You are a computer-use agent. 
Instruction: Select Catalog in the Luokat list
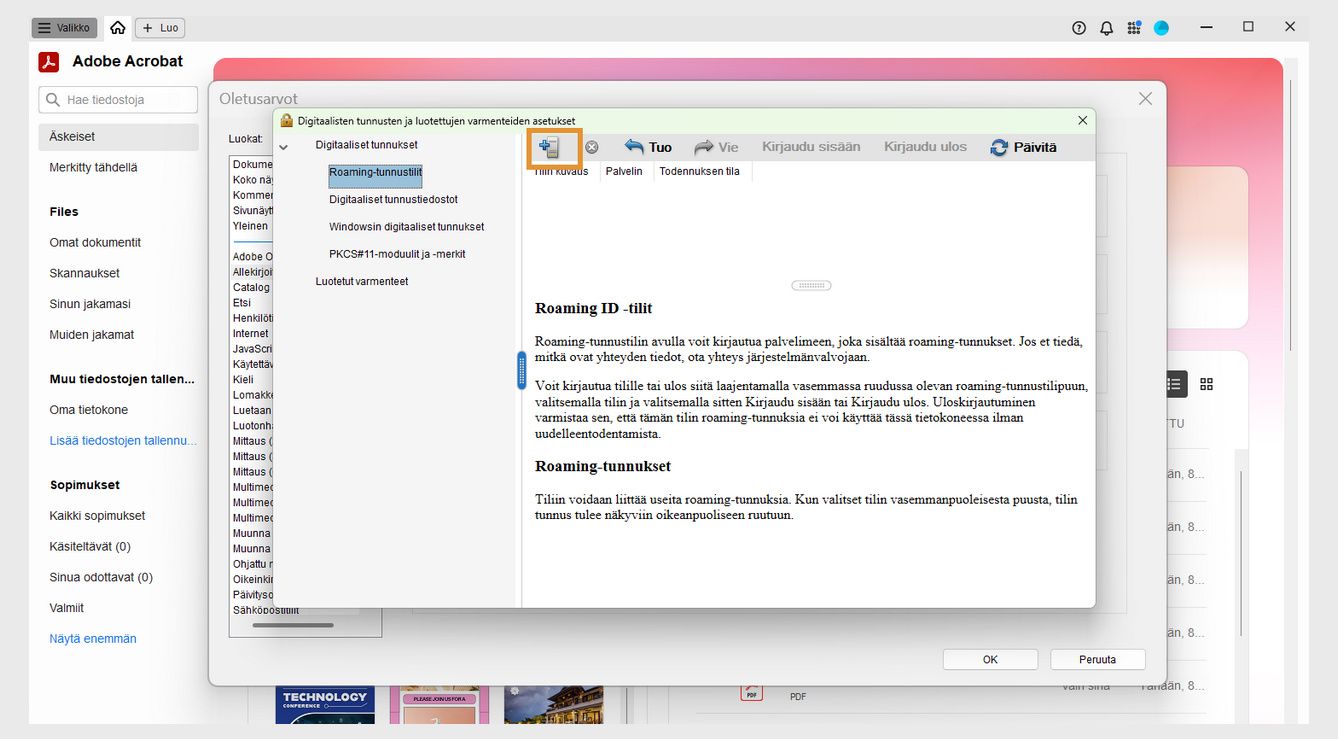coord(251,287)
